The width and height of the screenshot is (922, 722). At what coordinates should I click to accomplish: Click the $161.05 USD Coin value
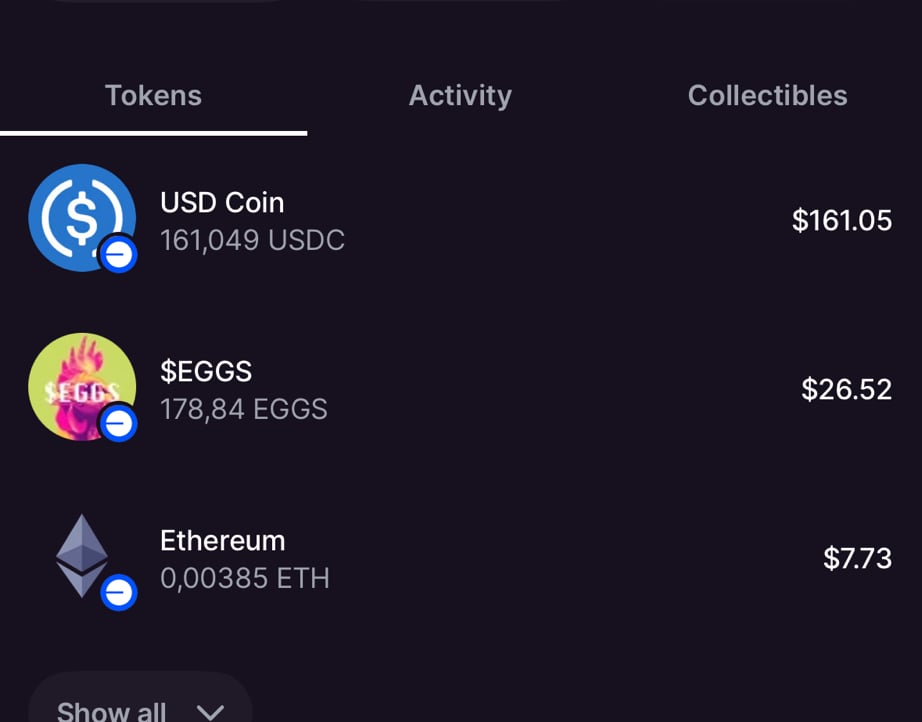click(x=841, y=221)
